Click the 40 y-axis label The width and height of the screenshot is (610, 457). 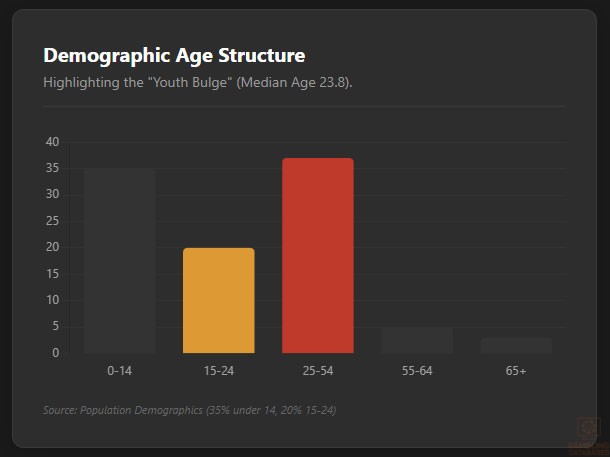53,142
